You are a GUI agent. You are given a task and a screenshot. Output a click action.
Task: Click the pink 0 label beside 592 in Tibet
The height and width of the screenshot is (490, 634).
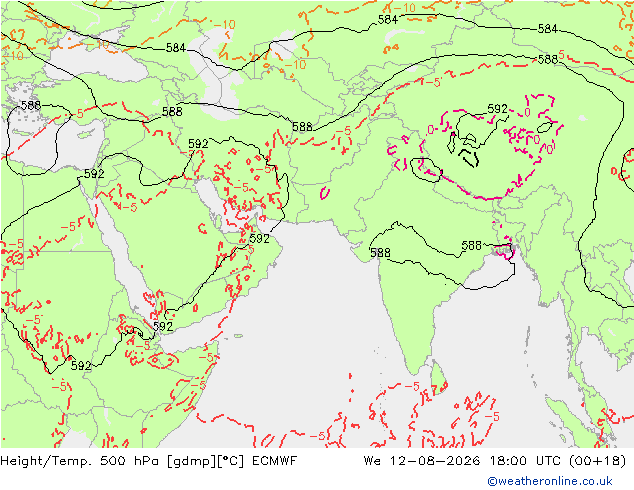click(x=527, y=112)
